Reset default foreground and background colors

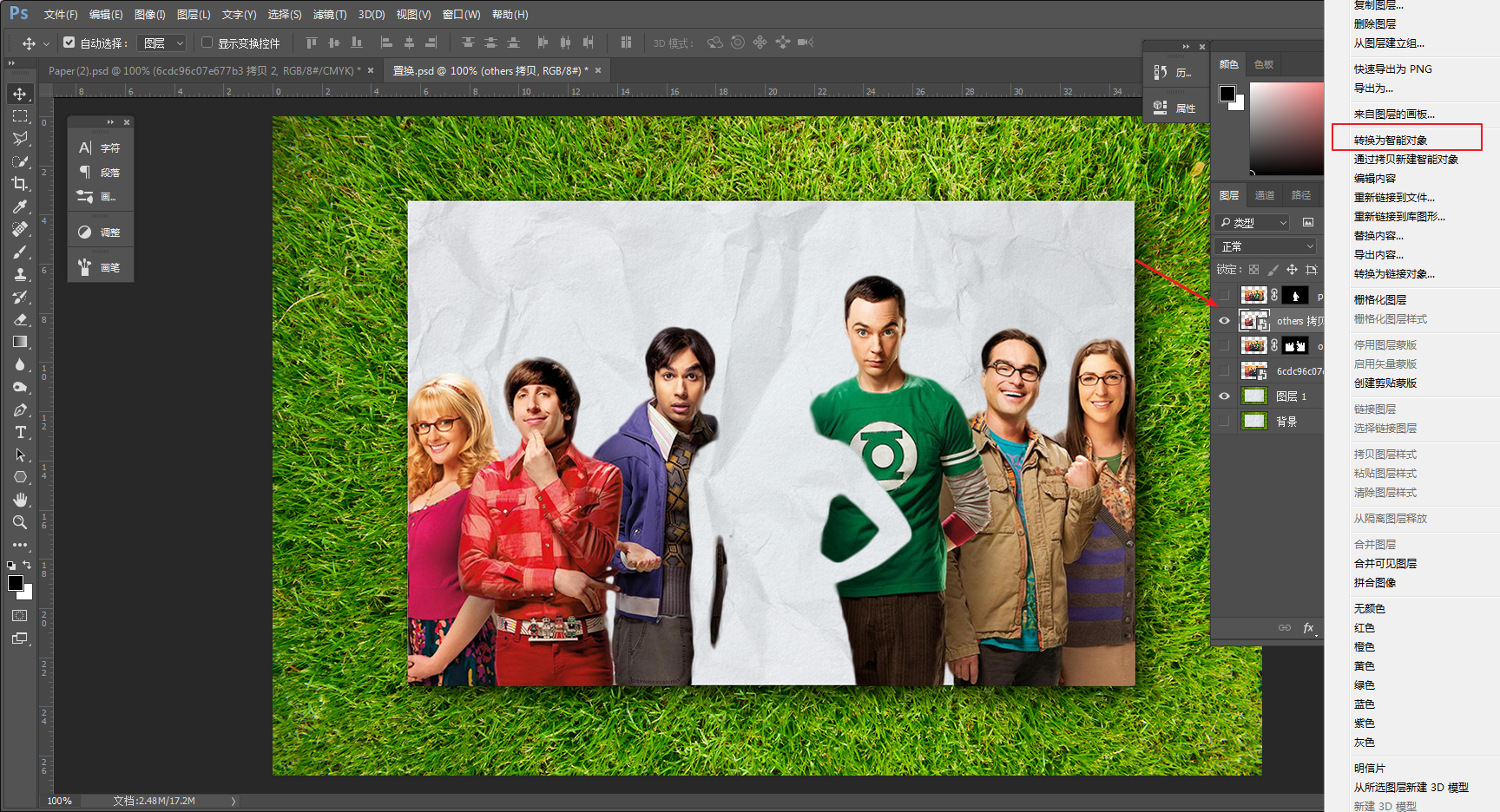pos(11,565)
